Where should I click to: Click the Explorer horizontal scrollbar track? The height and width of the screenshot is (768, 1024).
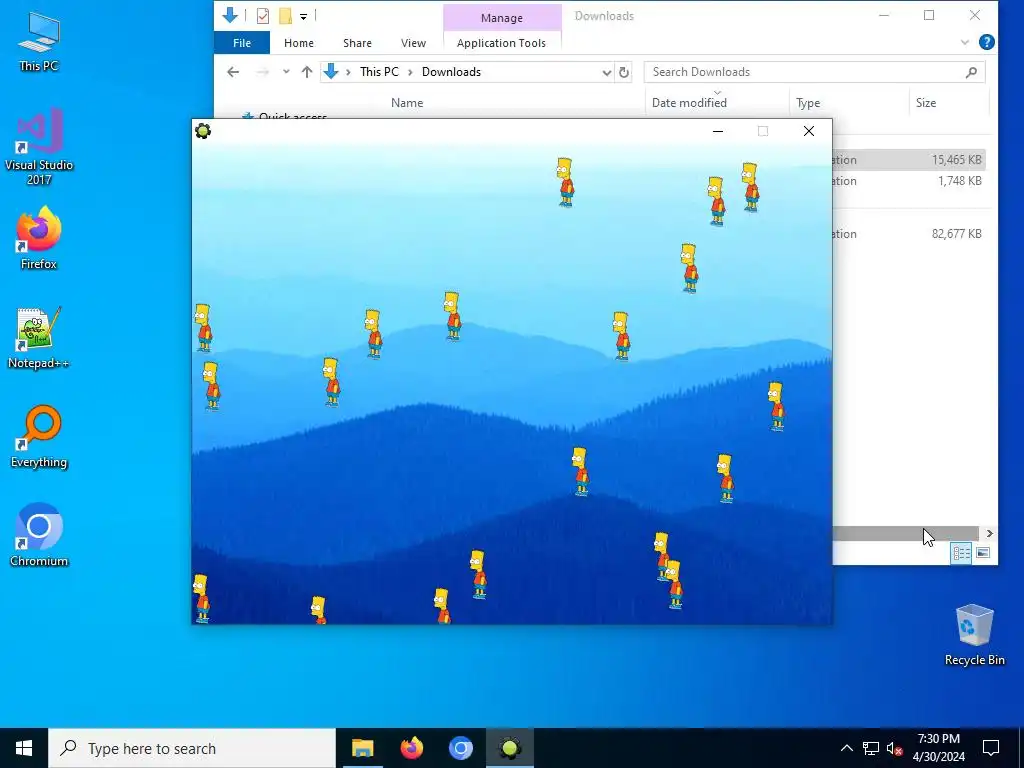click(x=908, y=534)
